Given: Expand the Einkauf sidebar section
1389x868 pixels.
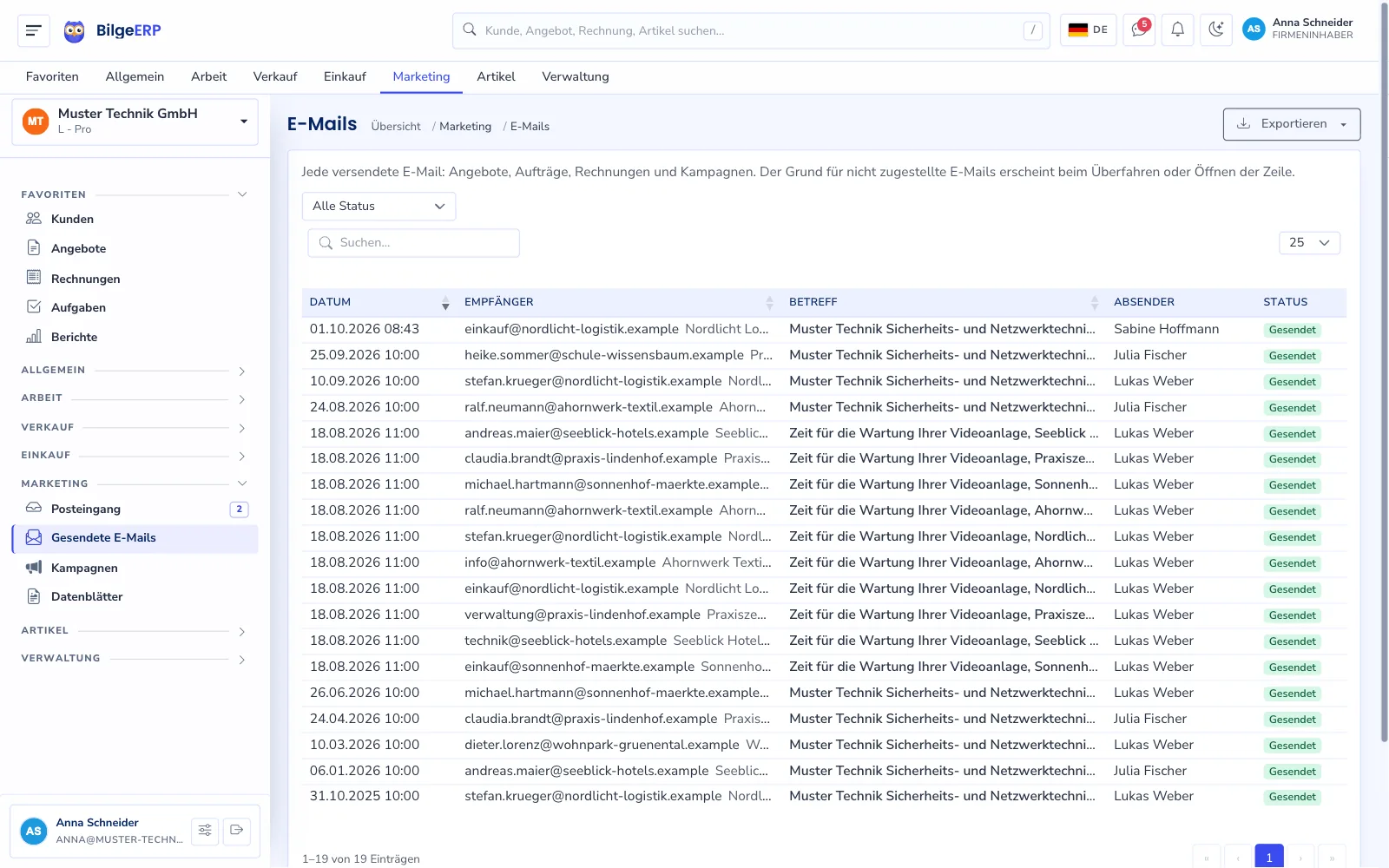Looking at the screenshot, I should tap(135, 456).
